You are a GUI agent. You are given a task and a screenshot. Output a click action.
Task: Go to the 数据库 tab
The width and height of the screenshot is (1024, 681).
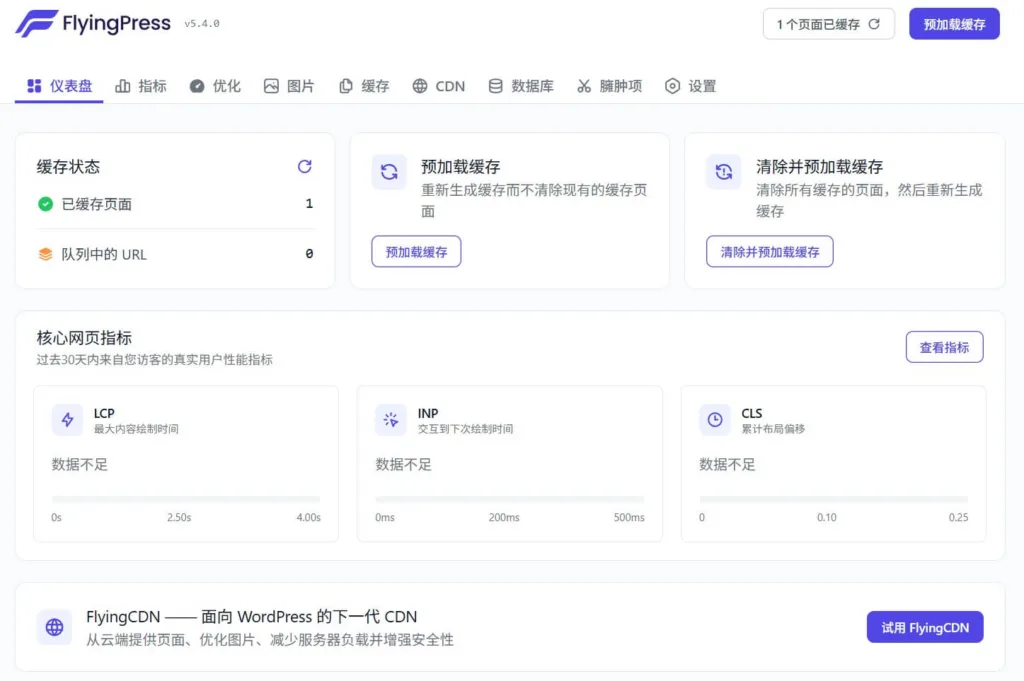point(520,86)
